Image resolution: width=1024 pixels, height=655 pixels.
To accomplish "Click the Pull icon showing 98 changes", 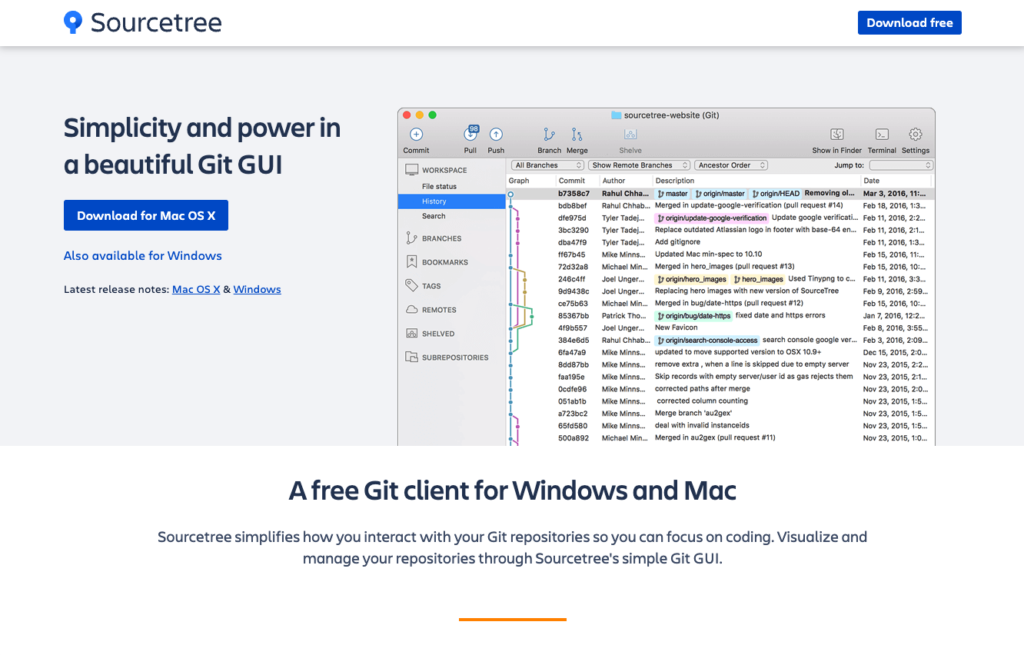I will (x=468, y=134).
